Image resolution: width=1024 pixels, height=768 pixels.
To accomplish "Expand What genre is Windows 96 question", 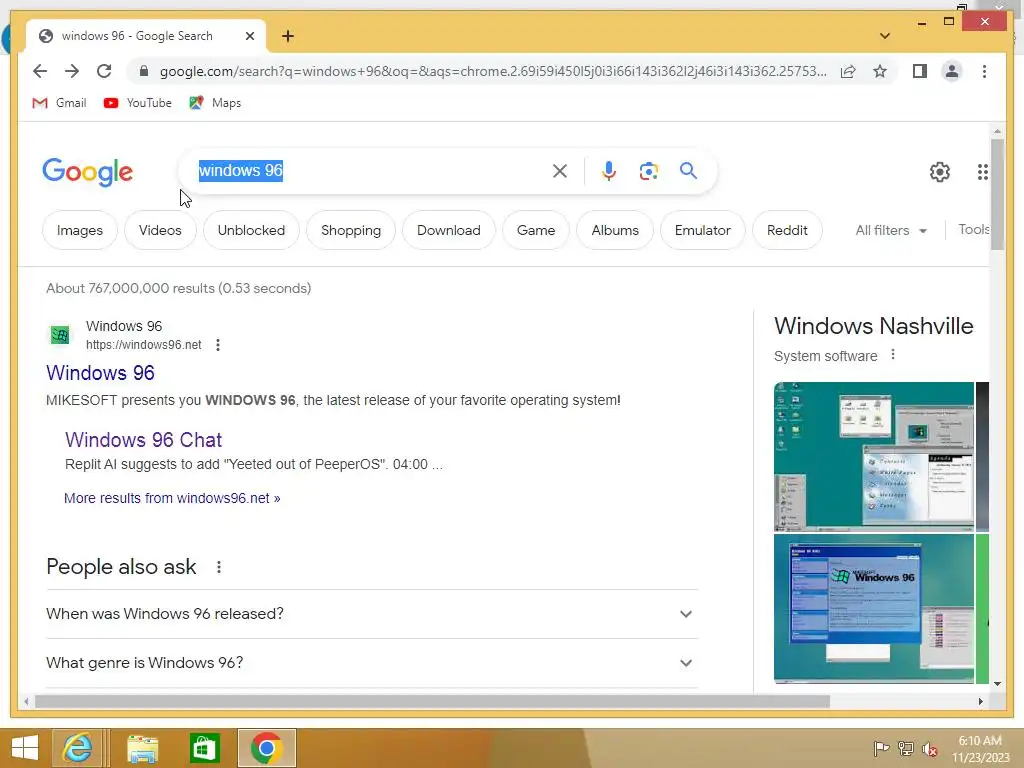I will (372, 663).
